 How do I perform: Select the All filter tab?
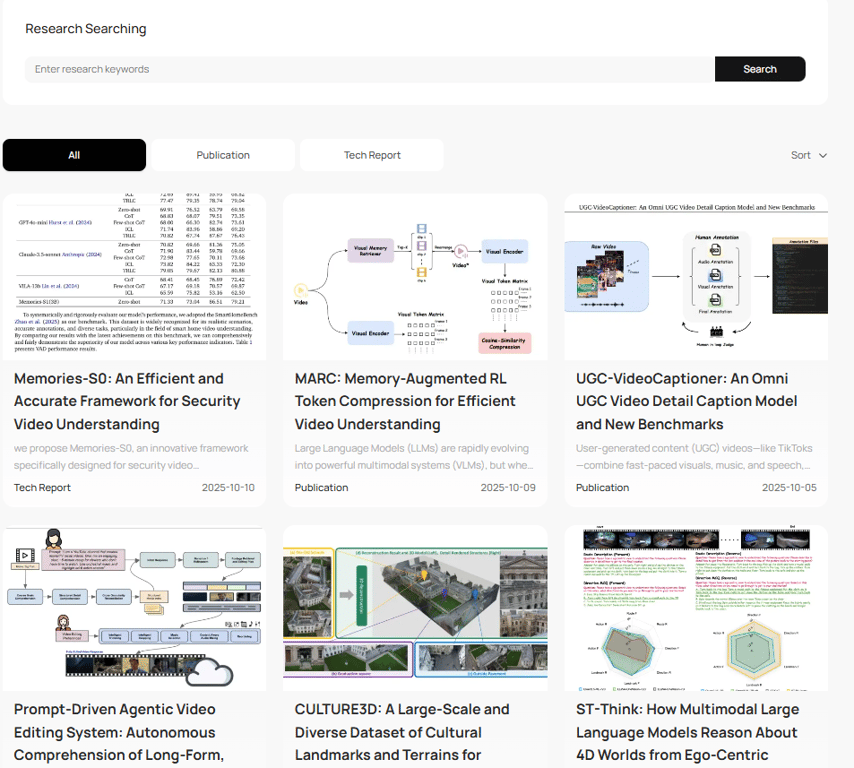pyautogui.click(x=74, y=155)
